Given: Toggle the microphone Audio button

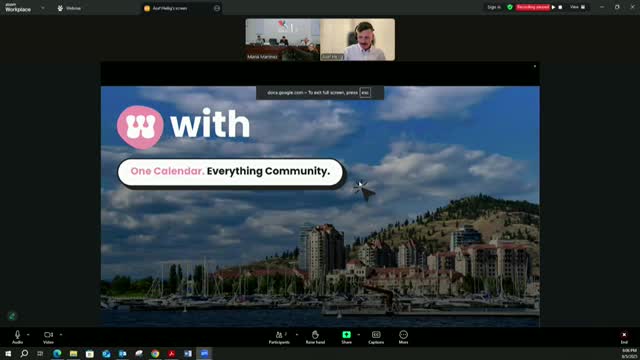Looking at the screenshot, I should [x=17, y=337].
